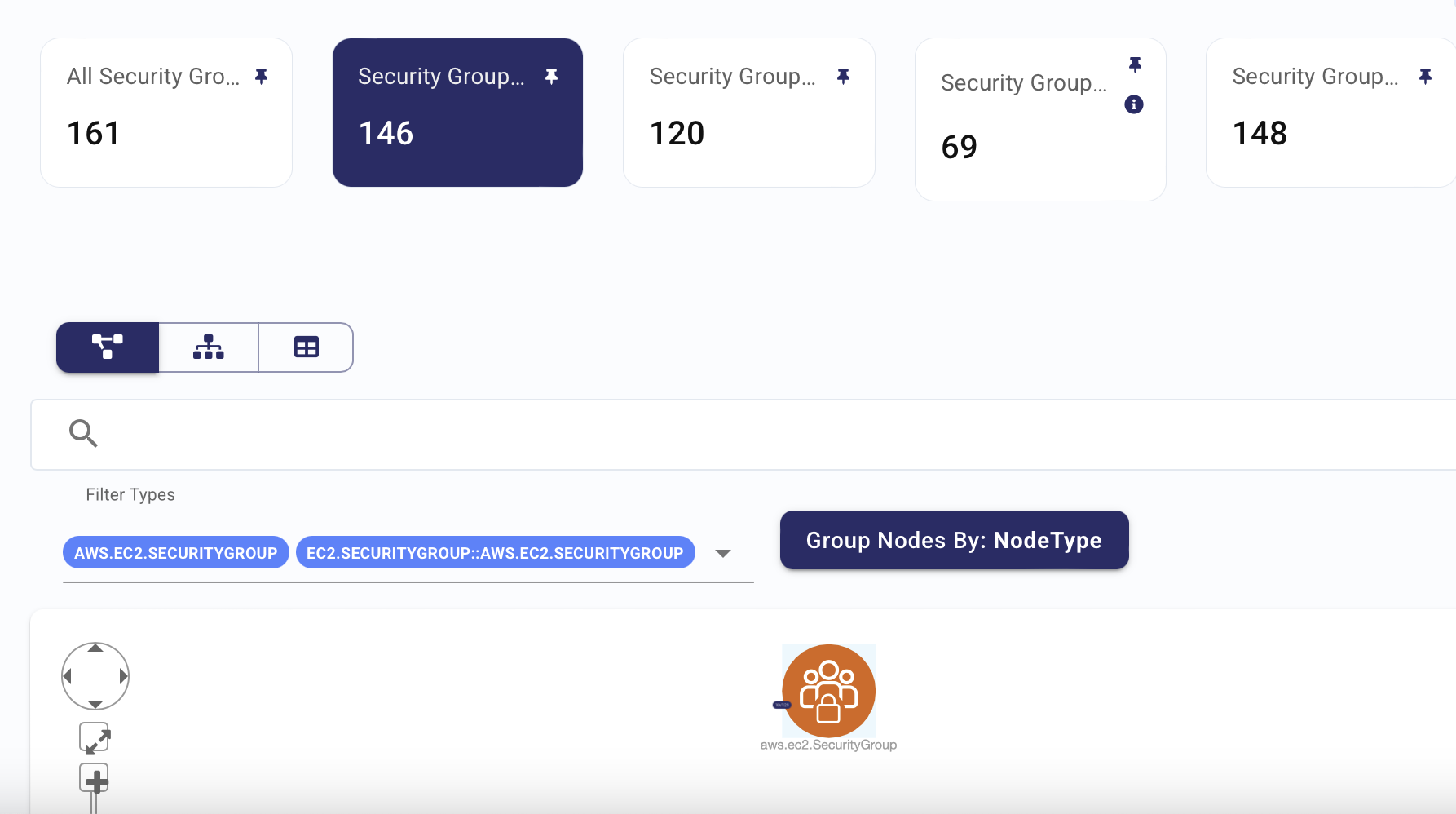Fit graph to screen icon

point(95,738)
